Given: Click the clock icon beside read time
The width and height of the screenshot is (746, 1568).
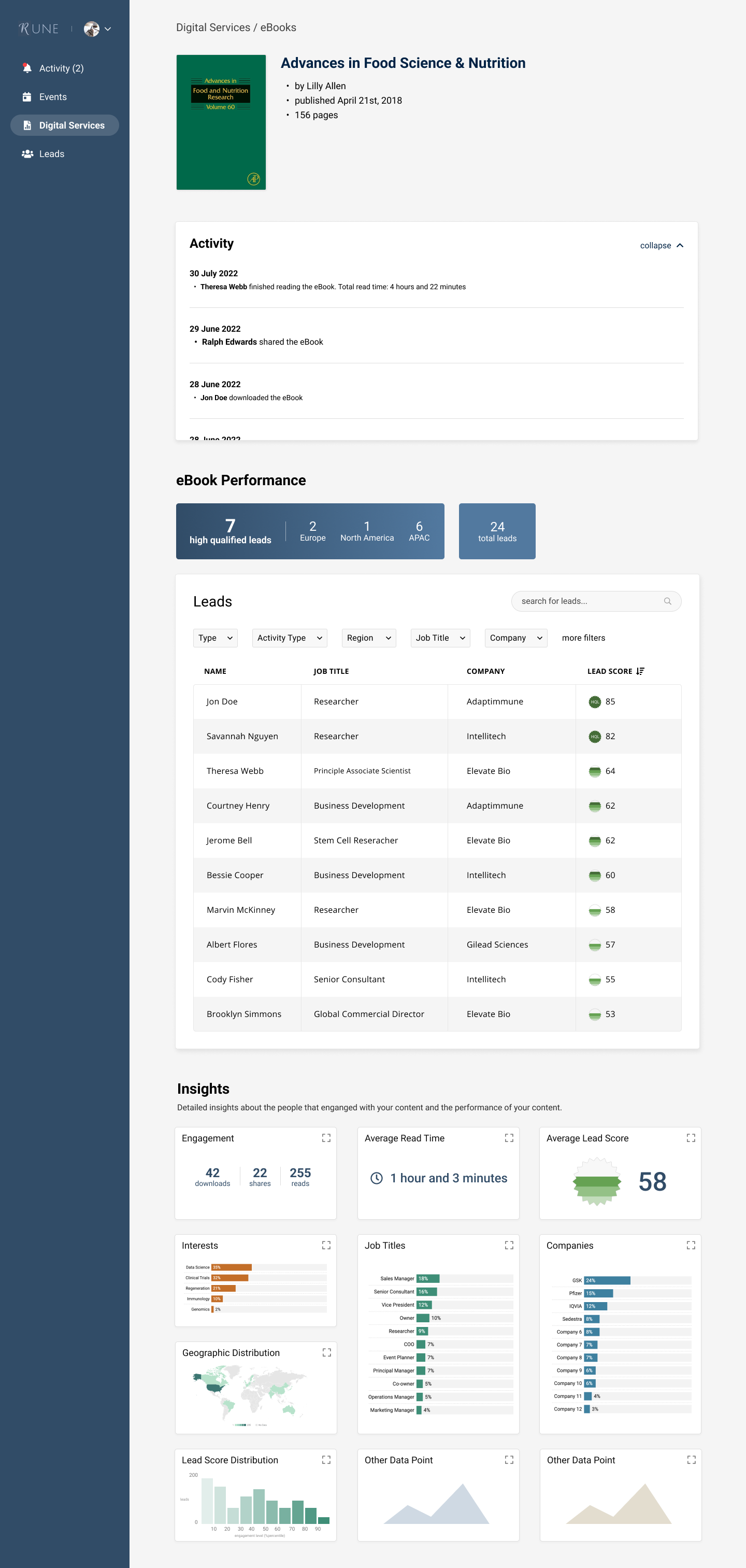Looking at the screenshot, I should [x=377, y=1178].
